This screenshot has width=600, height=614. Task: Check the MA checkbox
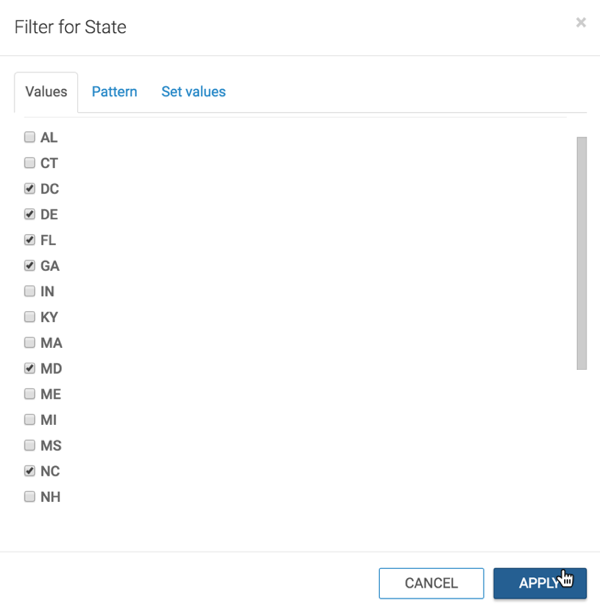coord(29,343)
